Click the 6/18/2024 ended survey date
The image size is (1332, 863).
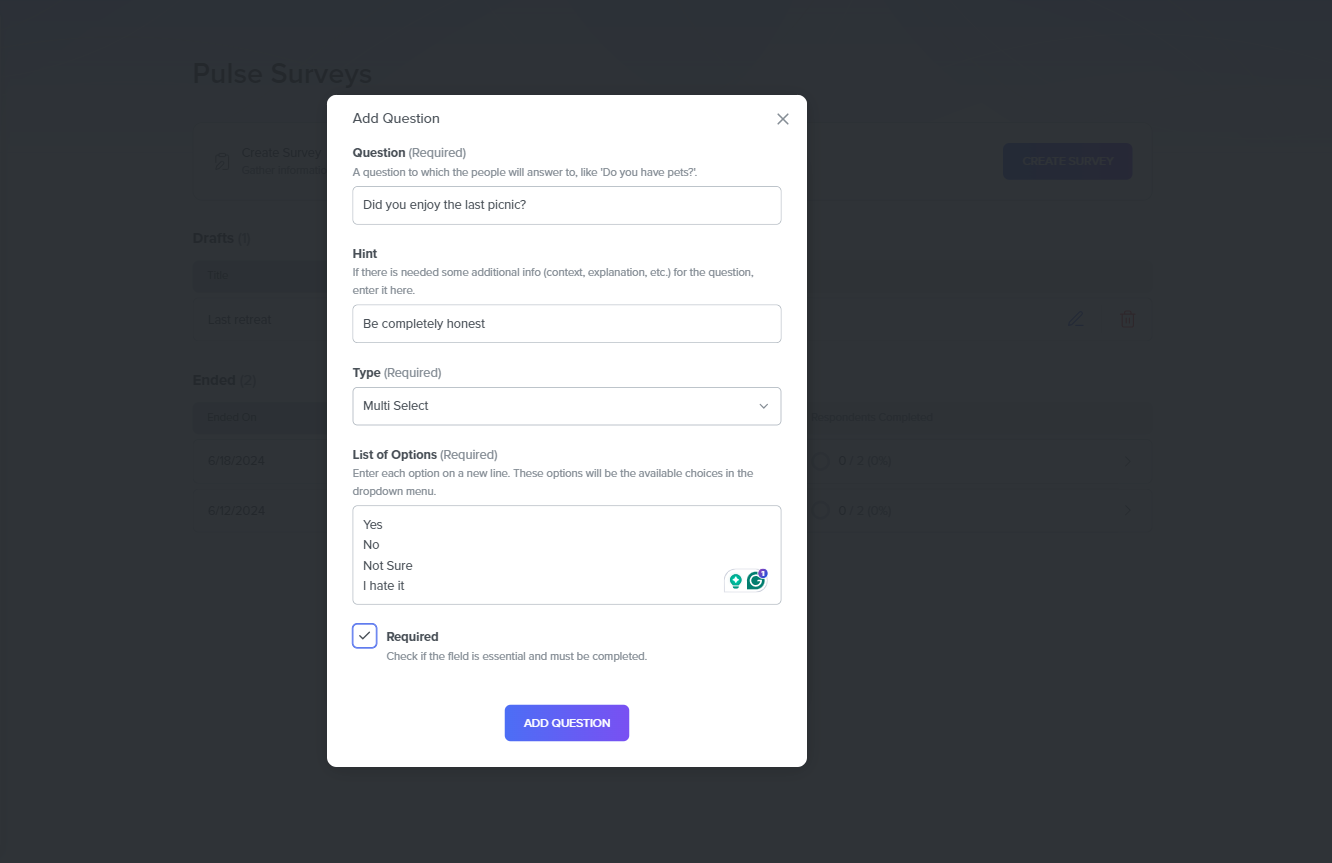(236, 461)
